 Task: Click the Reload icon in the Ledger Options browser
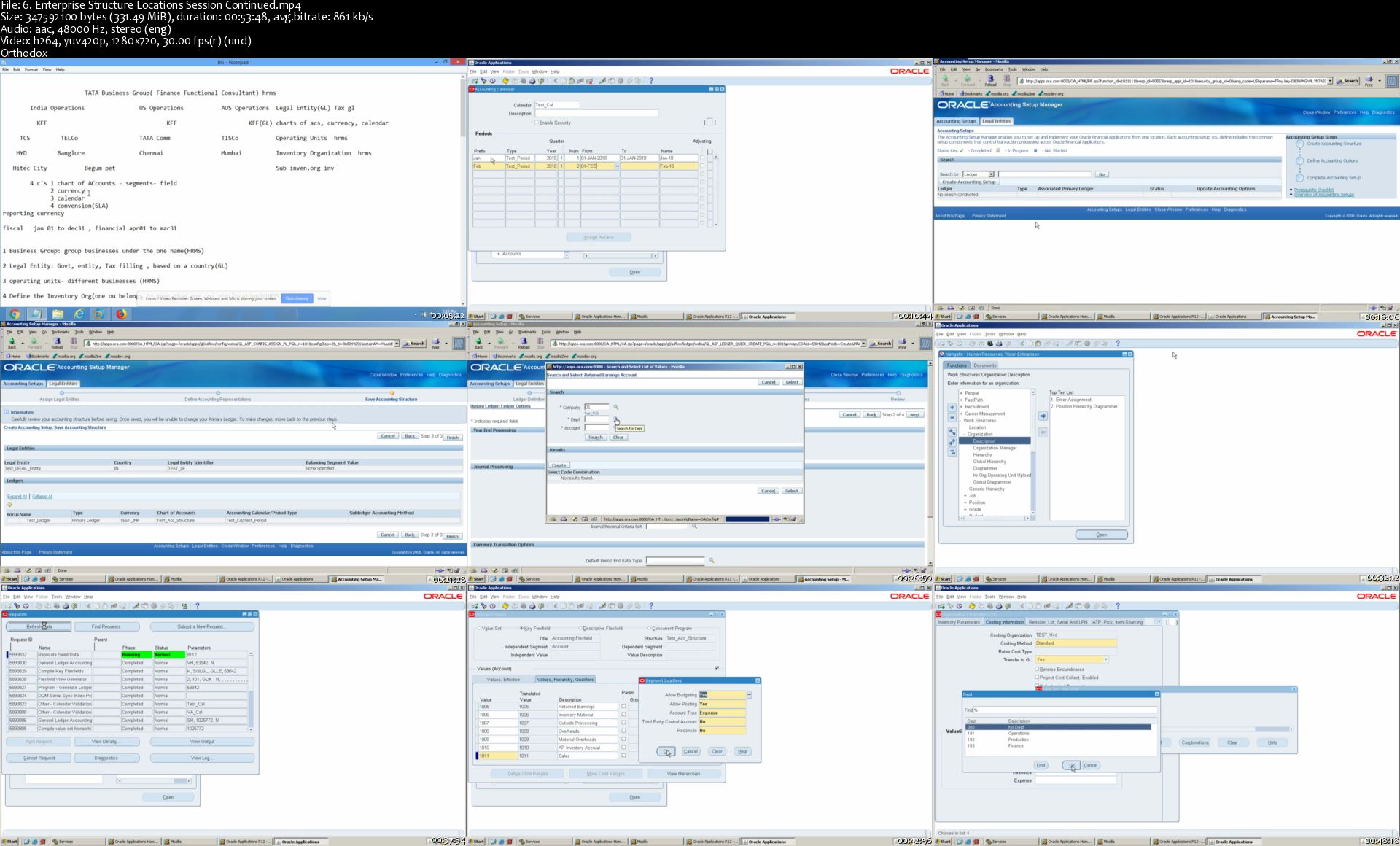coord(524,344)
